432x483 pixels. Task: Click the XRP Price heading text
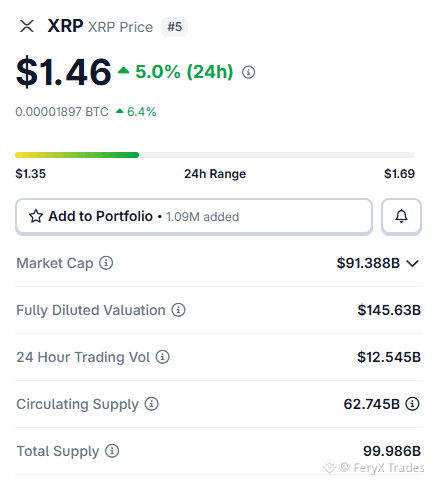tap(120, 27)
